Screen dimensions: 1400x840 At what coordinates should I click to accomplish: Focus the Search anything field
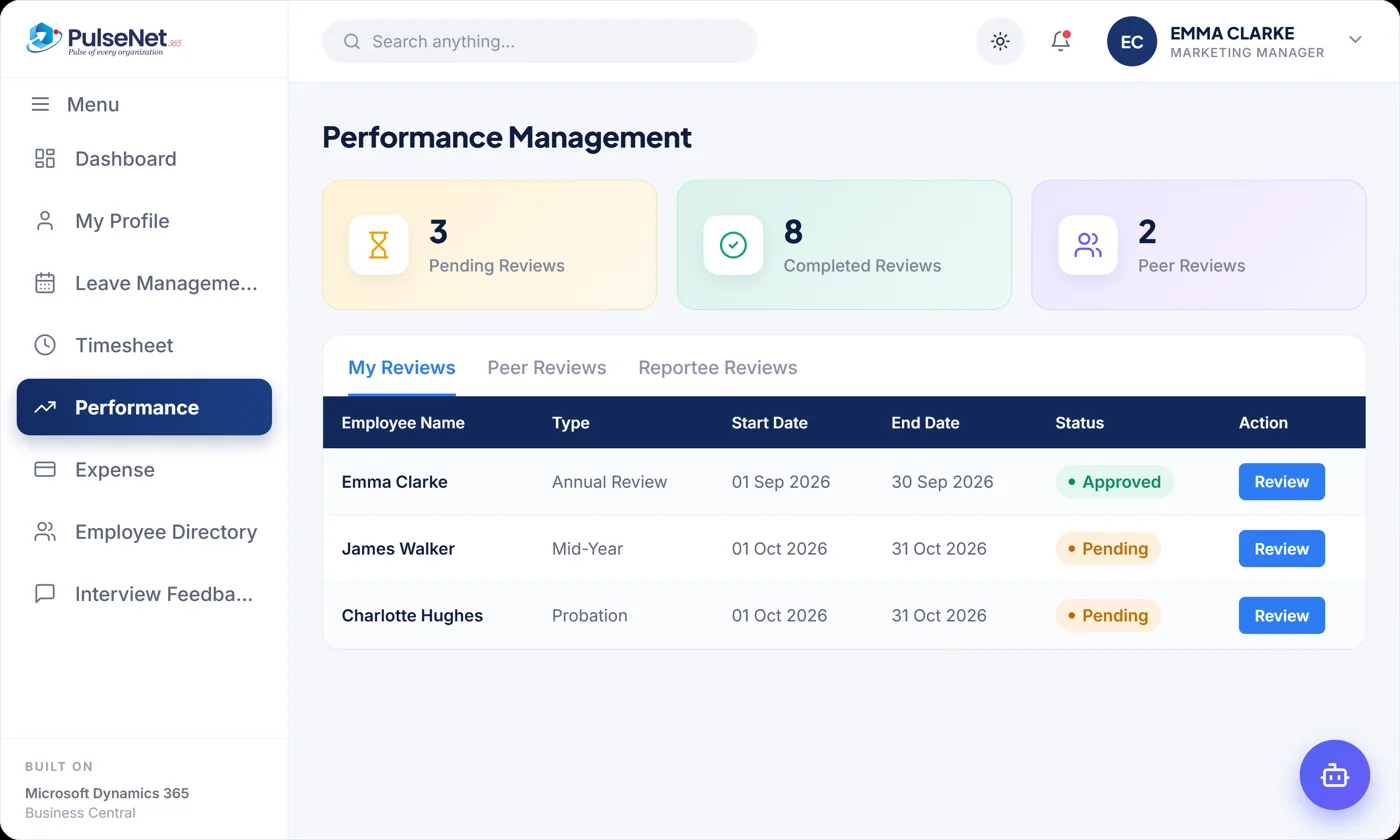pos(540,42)
